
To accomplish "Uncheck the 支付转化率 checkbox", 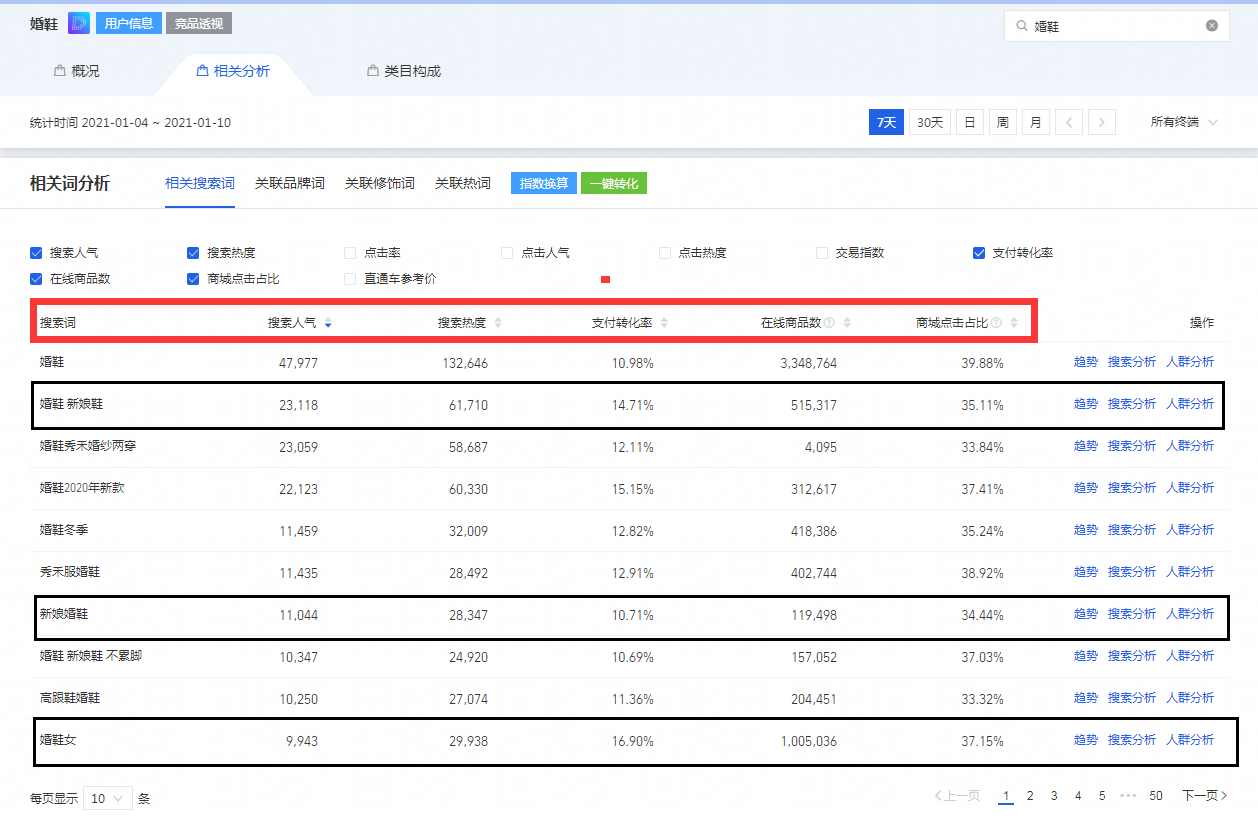I will pos(979,253).
